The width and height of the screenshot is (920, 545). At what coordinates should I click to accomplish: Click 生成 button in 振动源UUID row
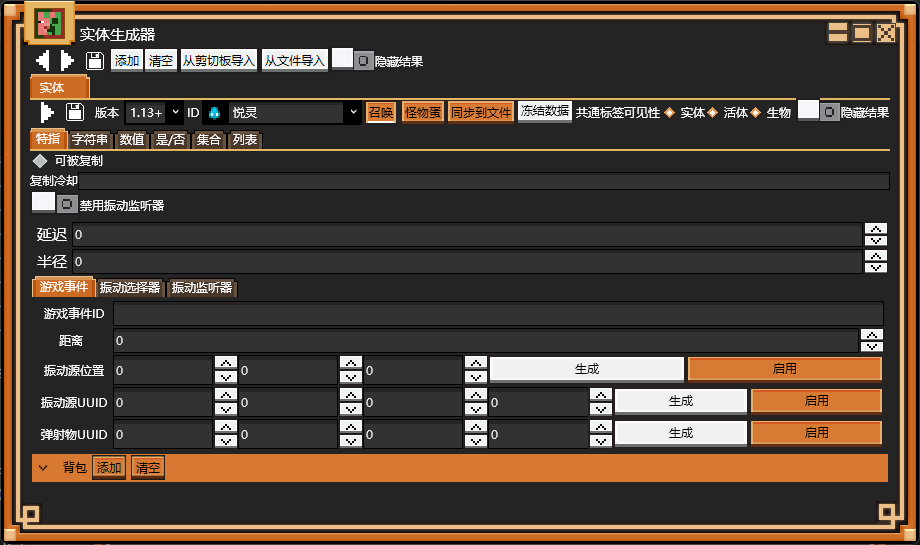click(x=681, y=401)
